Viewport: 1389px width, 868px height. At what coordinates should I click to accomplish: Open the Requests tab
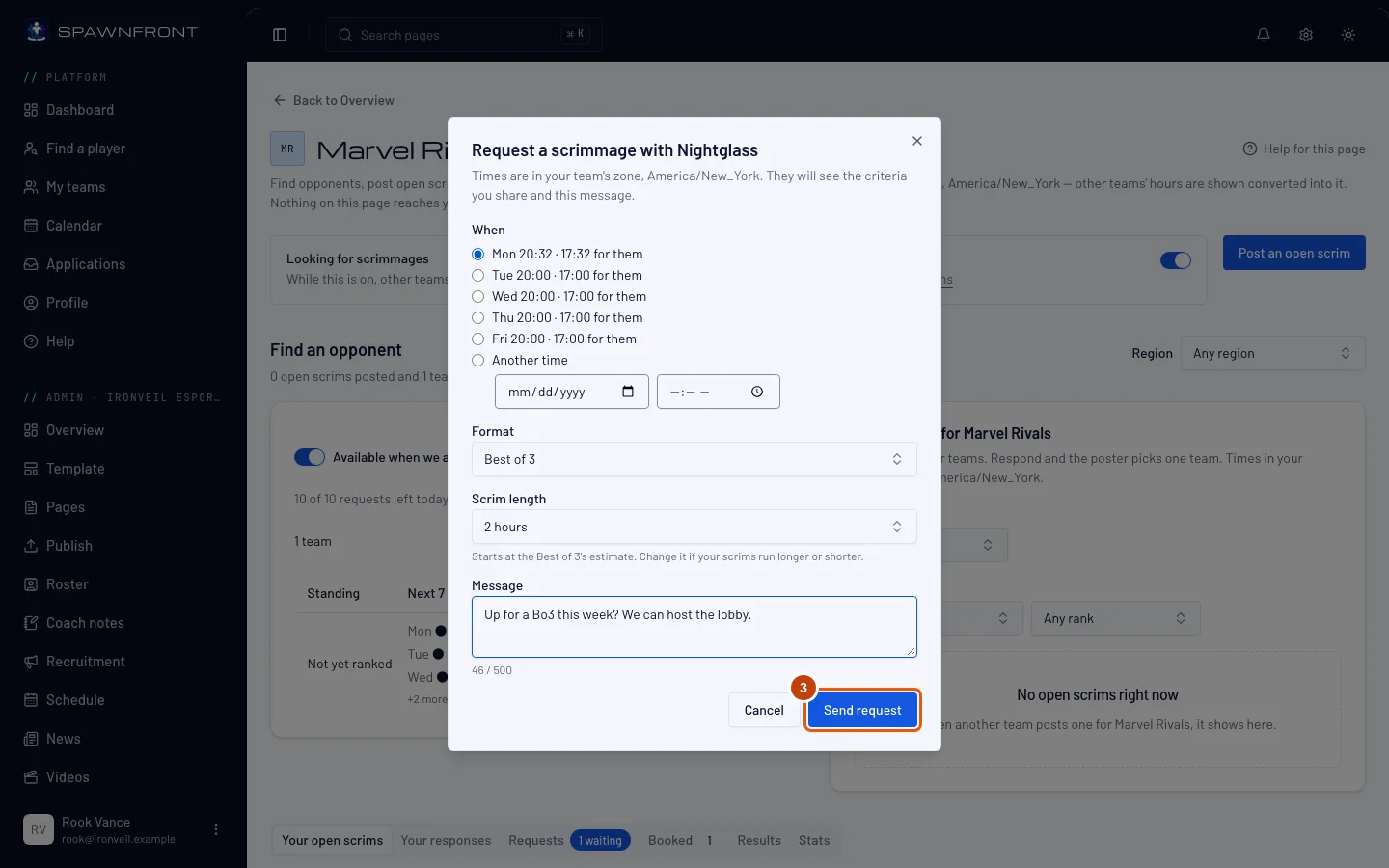tap(569, 840)
